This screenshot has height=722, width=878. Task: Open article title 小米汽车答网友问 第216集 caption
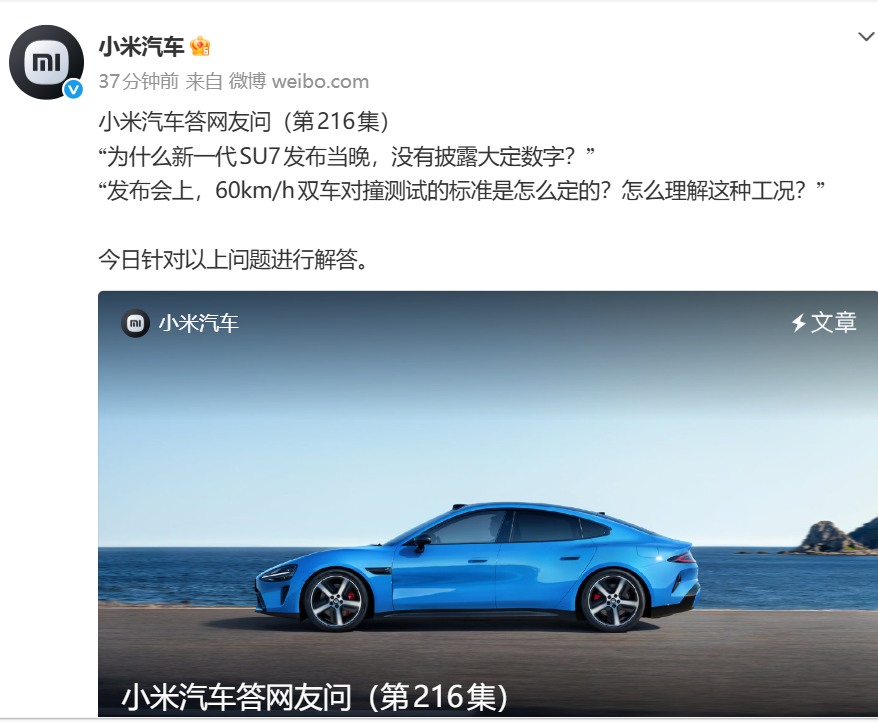tap(315, 697)
